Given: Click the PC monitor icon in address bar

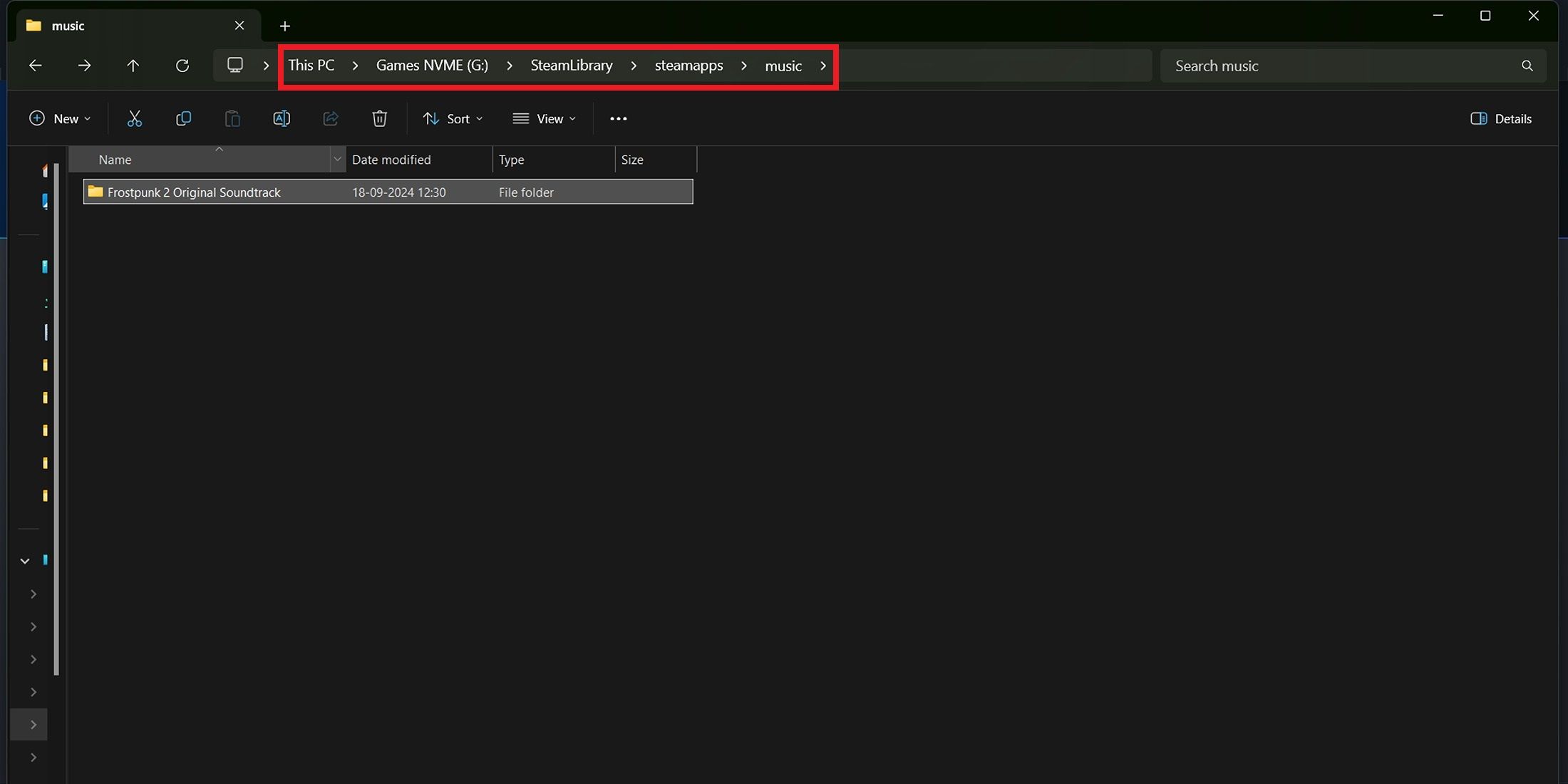Looking at the screenshot, I should point(234,66).
